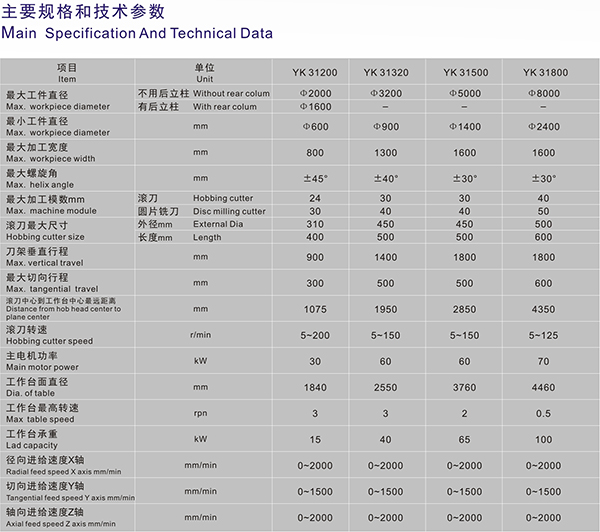Screen dimensions: 600x532
Task: Click the 'Φ600' cell
Action: pos(315,127)
